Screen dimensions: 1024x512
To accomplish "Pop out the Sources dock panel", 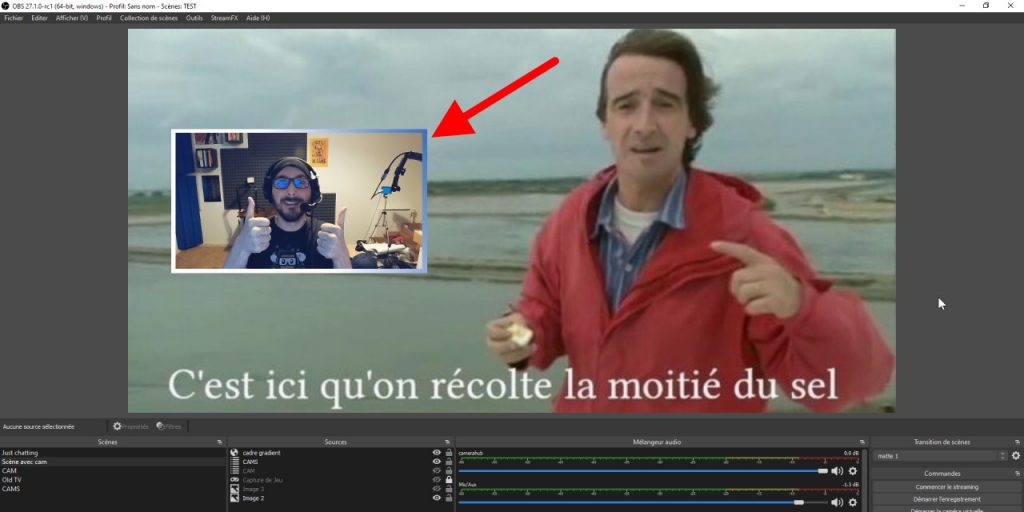I will 447,442.
